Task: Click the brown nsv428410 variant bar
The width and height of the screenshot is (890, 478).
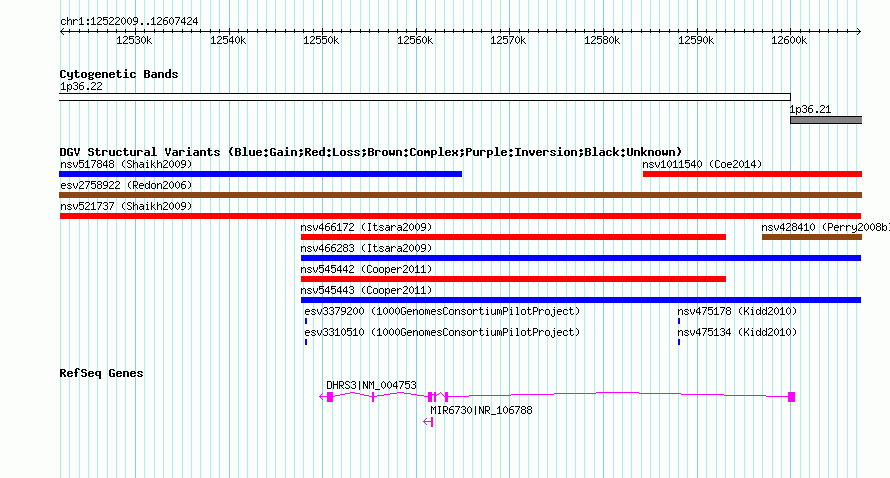Action: point(812,237)
